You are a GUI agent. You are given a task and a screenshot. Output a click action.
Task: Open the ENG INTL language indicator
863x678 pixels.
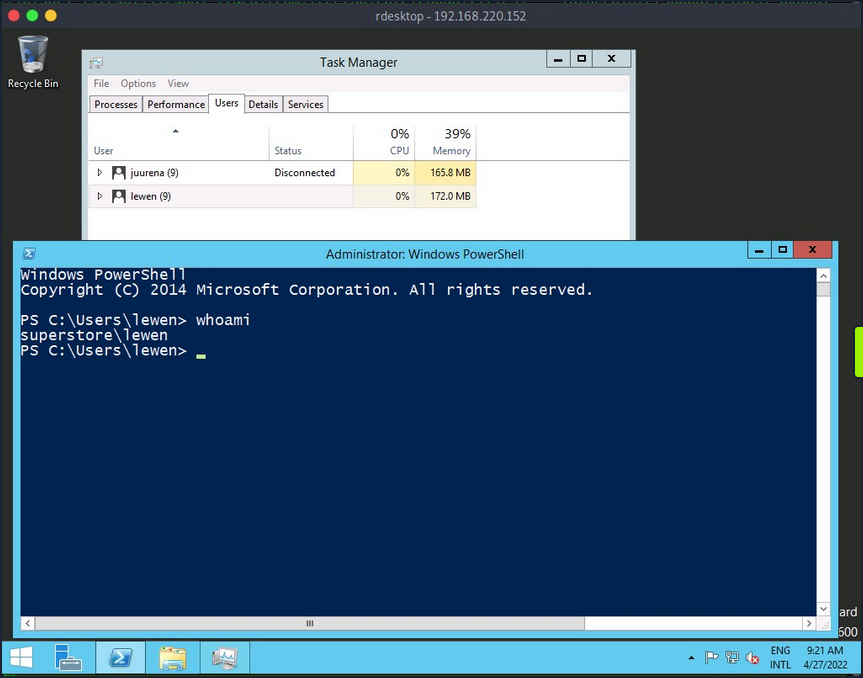tap(780, 657)
